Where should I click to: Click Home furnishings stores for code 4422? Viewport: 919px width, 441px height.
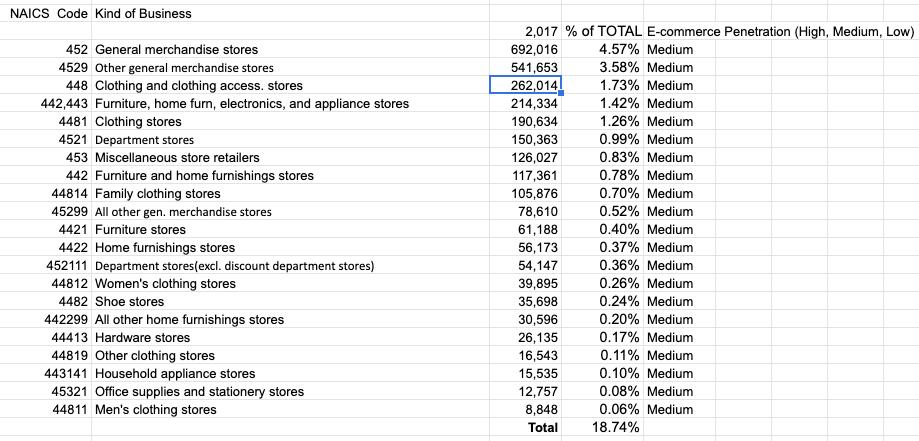click(x=290, y=247)
